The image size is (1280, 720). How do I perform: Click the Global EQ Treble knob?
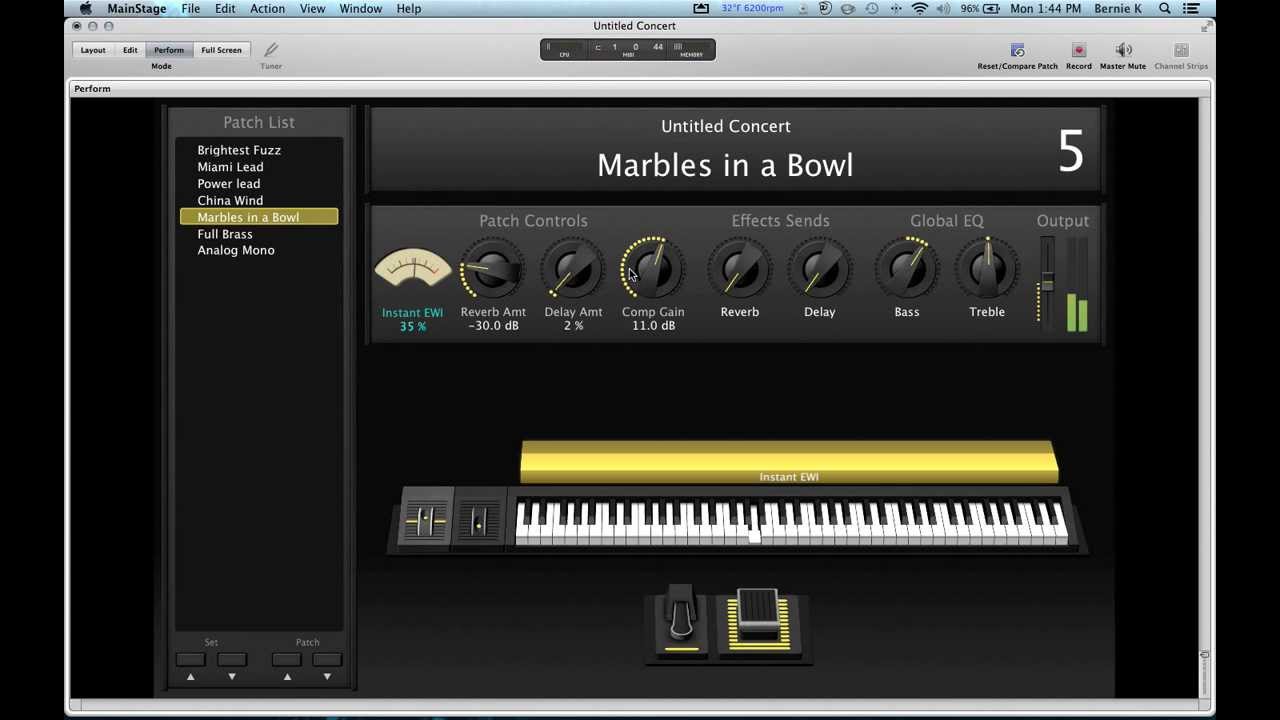[987, 270]
